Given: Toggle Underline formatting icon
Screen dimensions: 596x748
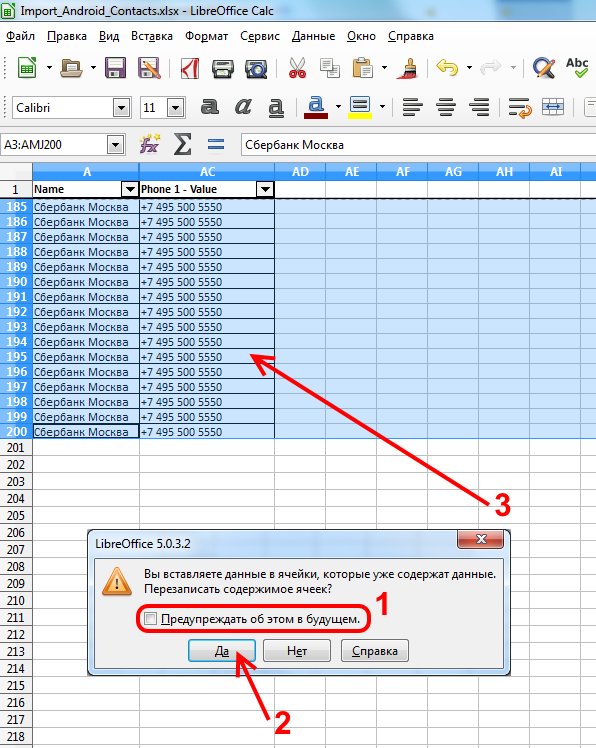Looking at the screenshot, I should 276,107.
